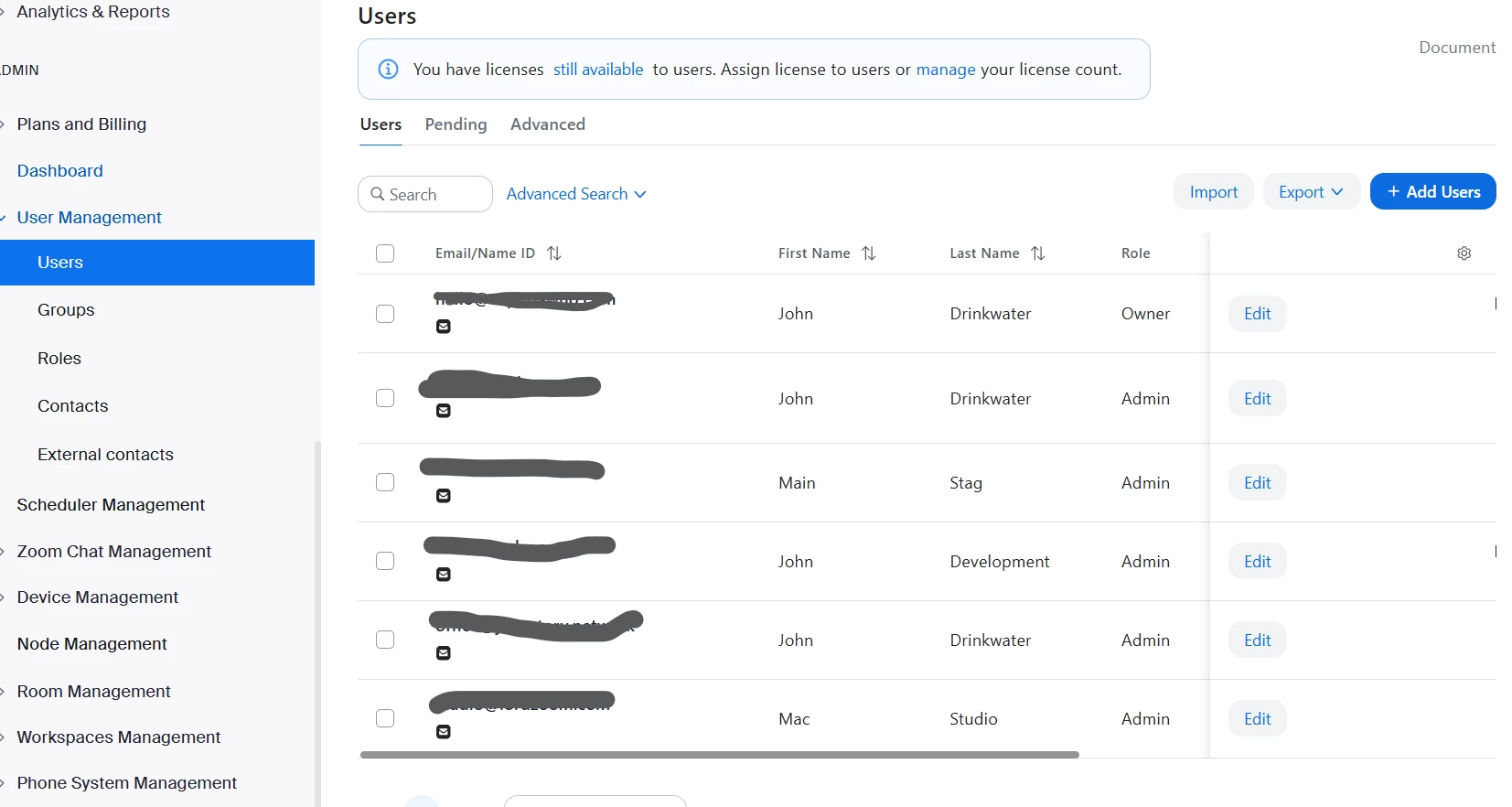Open the Export dropdown menu

point(1312,192)
